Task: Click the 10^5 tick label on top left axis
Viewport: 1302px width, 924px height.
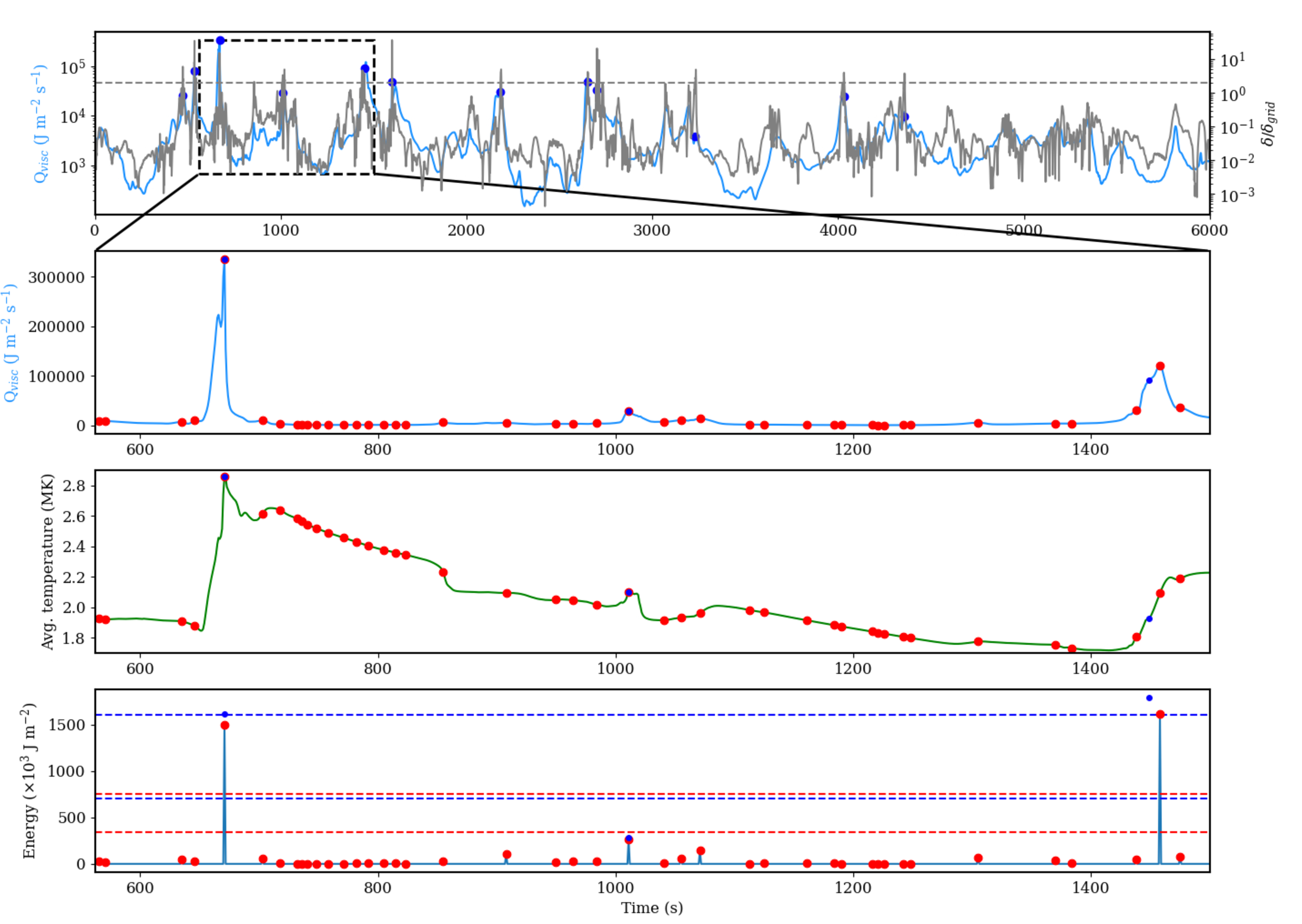Action: (x=73, y=68)
